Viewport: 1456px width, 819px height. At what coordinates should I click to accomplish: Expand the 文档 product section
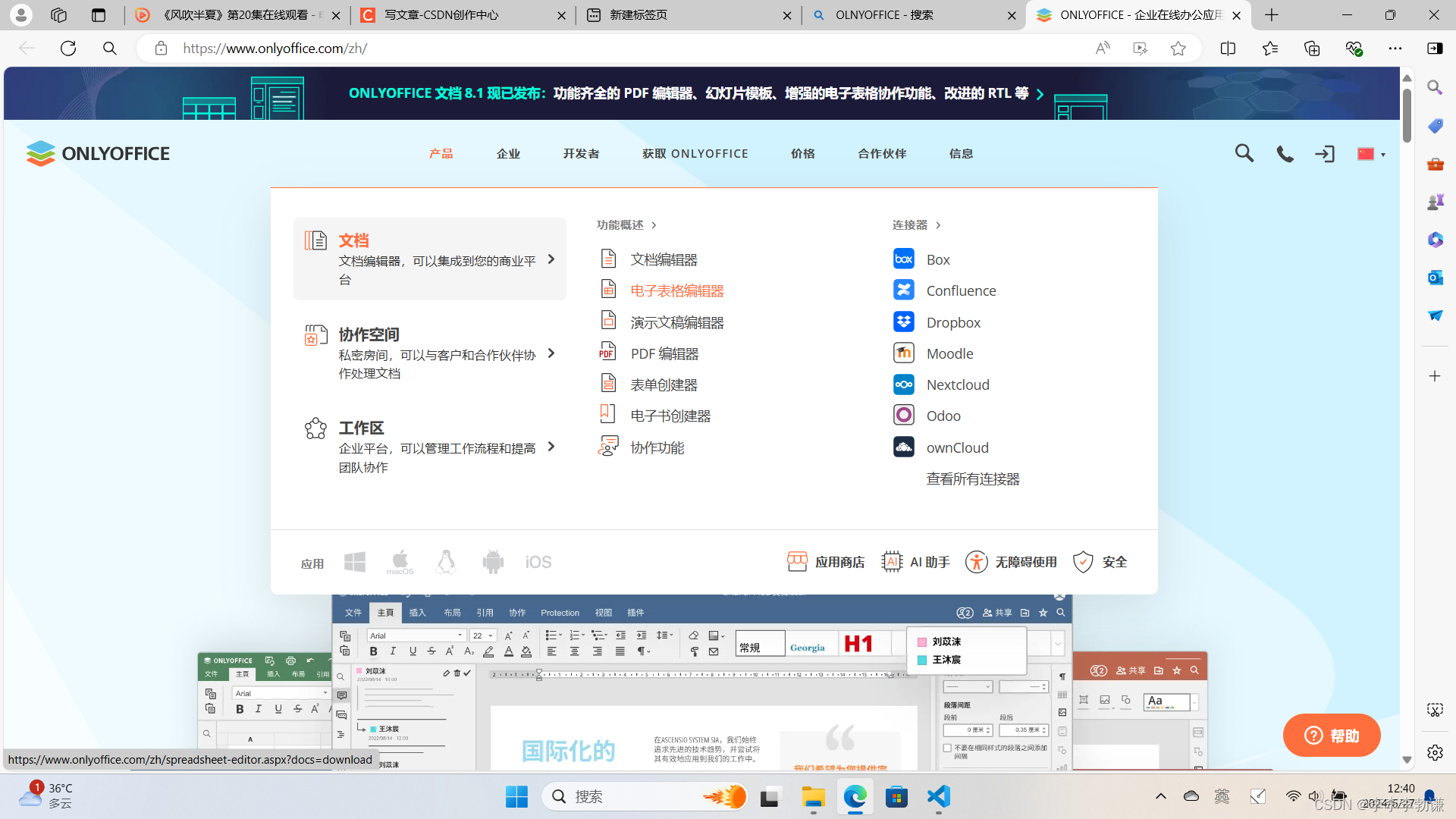pos(430,259)
